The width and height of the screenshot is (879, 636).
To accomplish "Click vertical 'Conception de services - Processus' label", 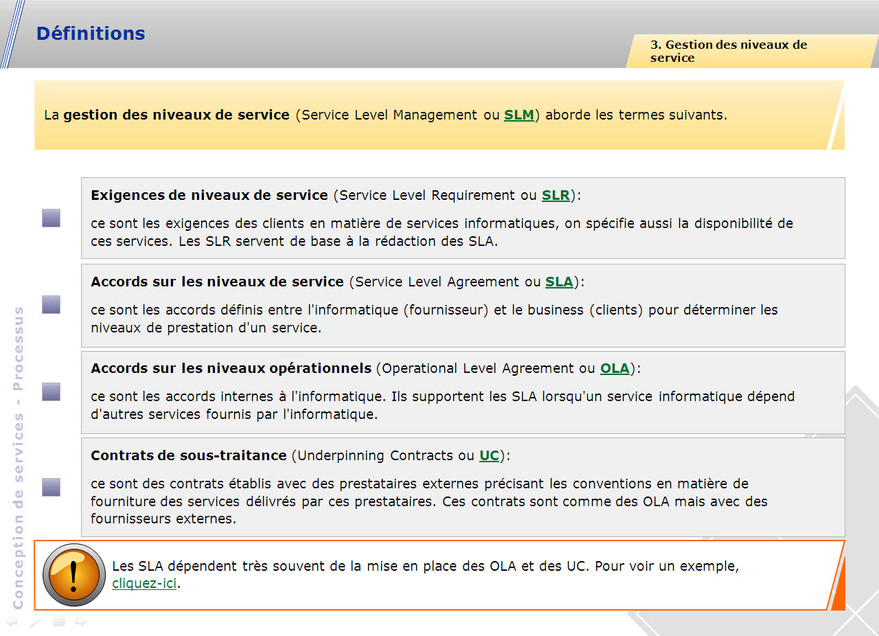I will point(17,457).
